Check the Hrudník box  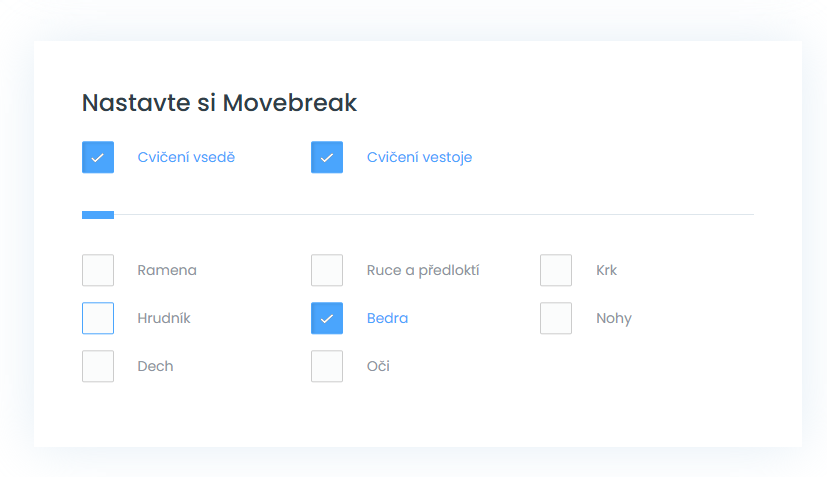(98, 318)
